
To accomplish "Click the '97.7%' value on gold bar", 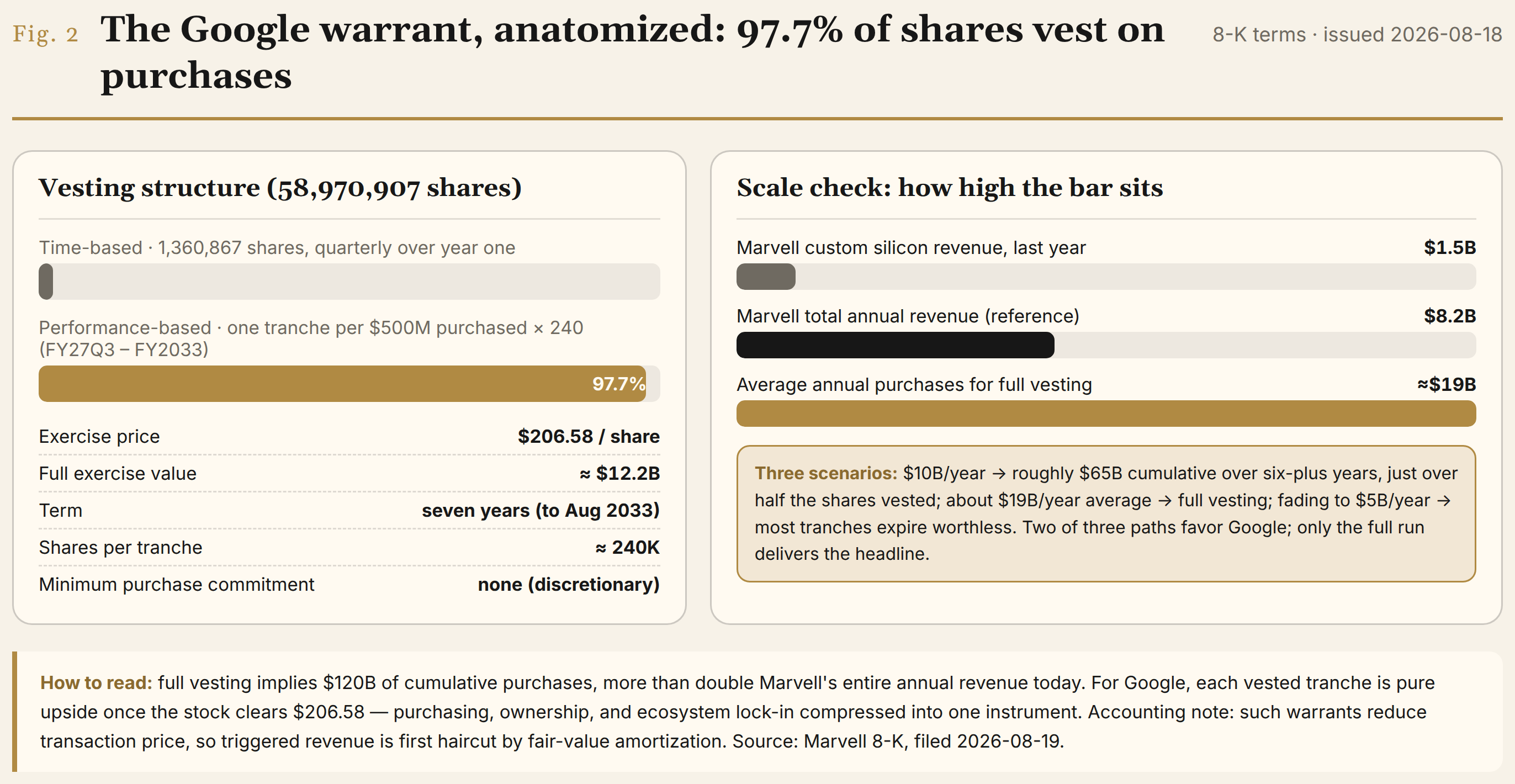I will click(x=618, y=384).
